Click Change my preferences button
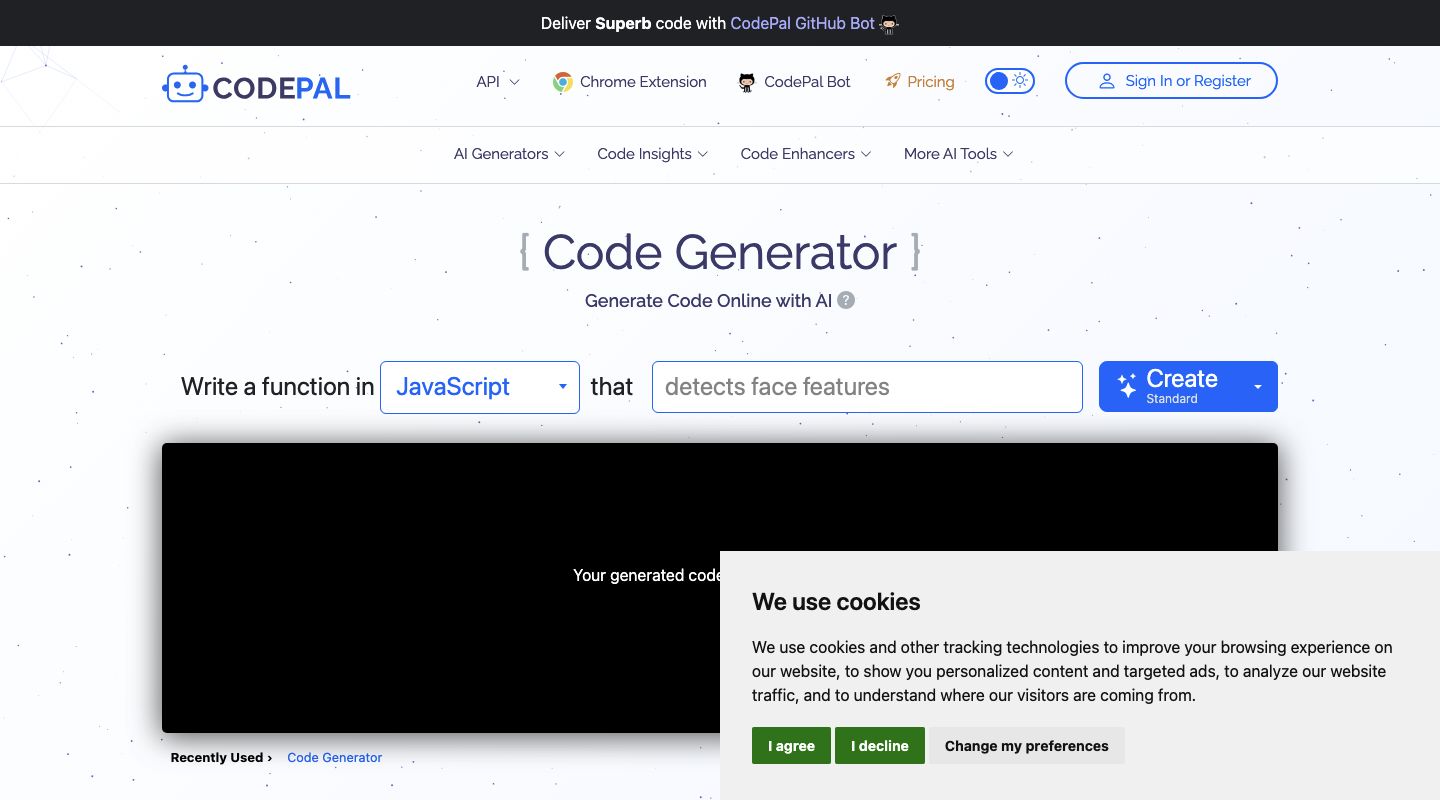Image resolution: width=1440 pixels, height=800 pixels. pyautogui.click(x=1026, y=746)
